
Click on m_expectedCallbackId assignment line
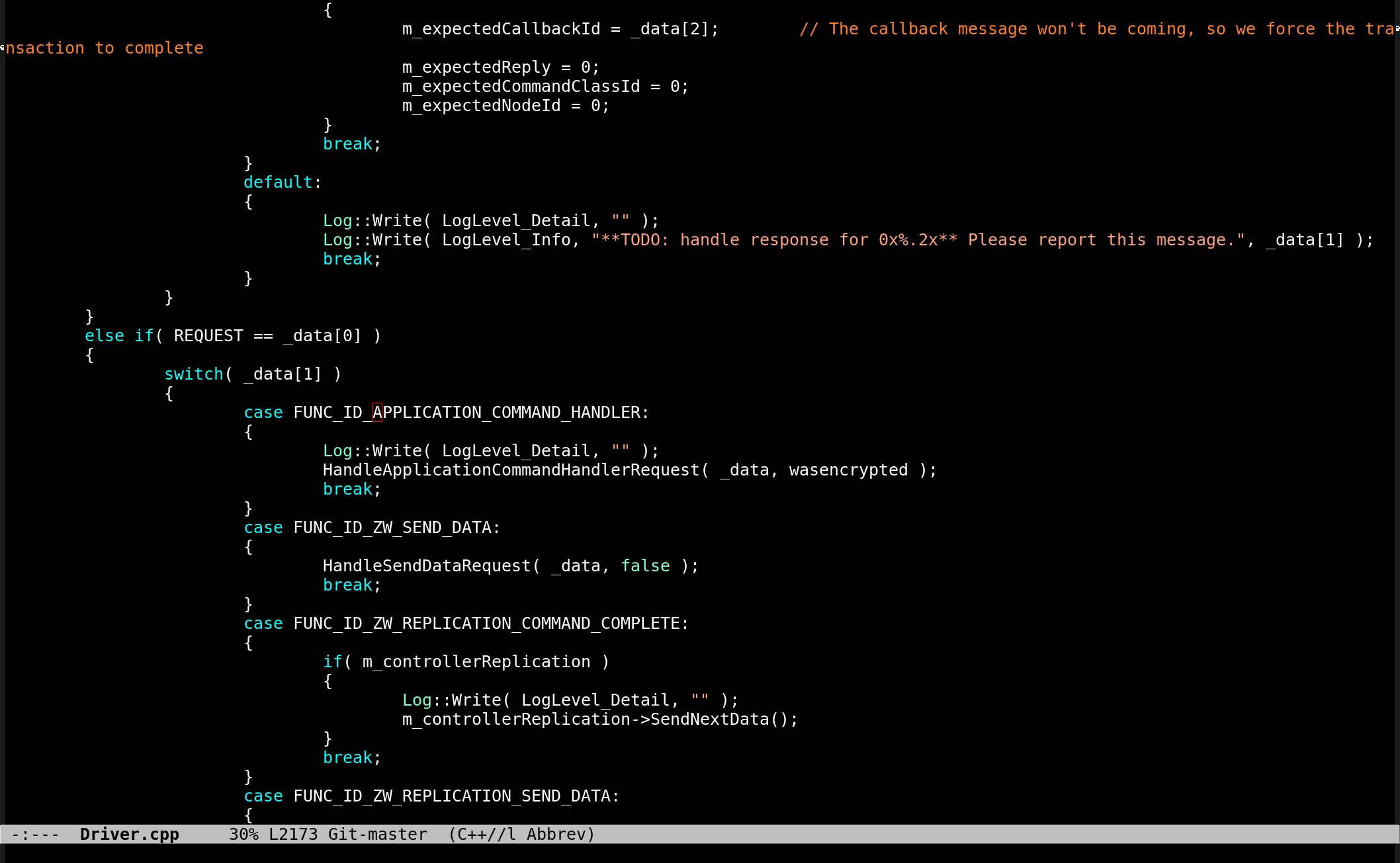point(560,29)
